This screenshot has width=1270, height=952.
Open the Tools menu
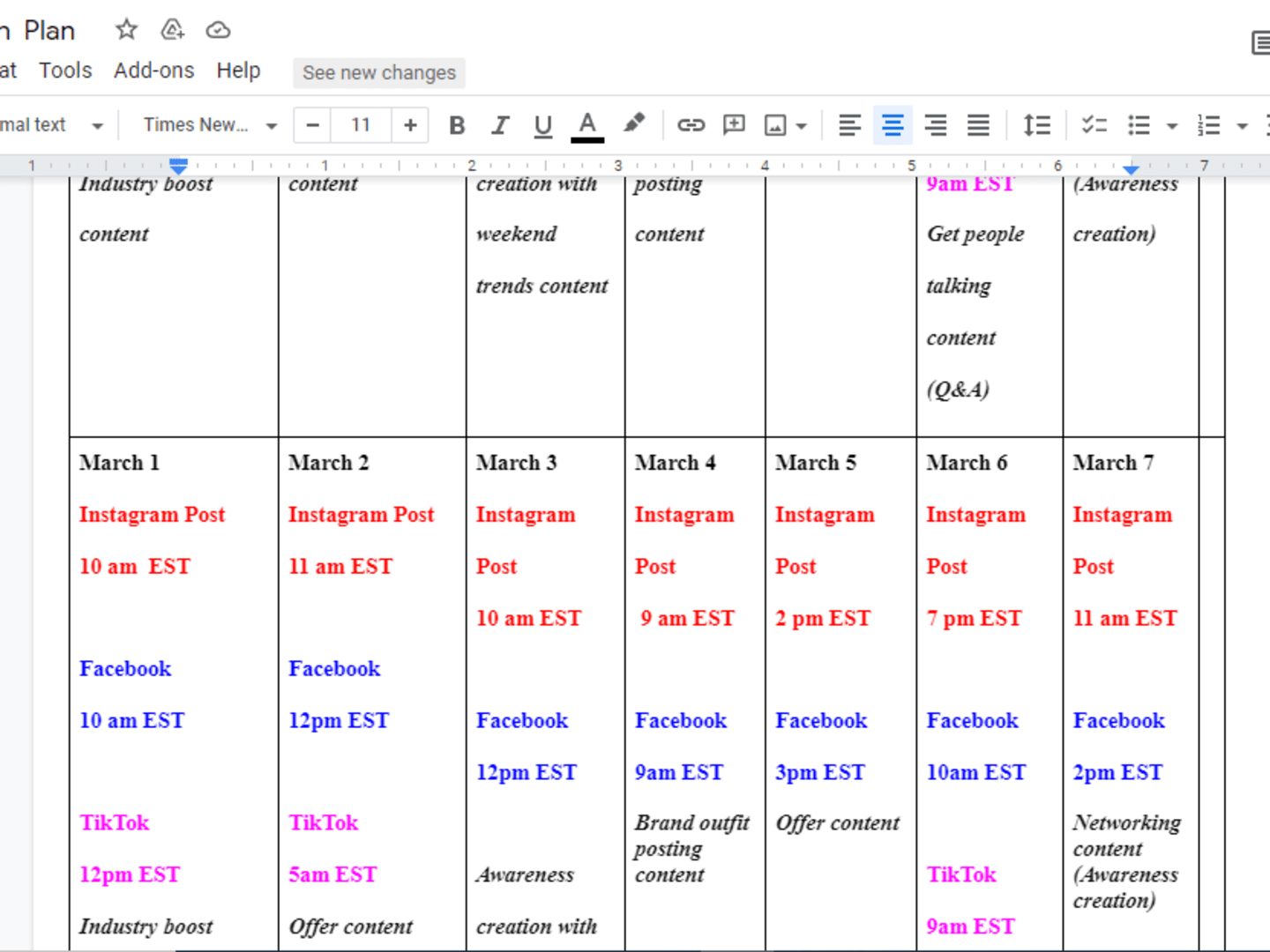pyautogui.click(x=65, y=71)
